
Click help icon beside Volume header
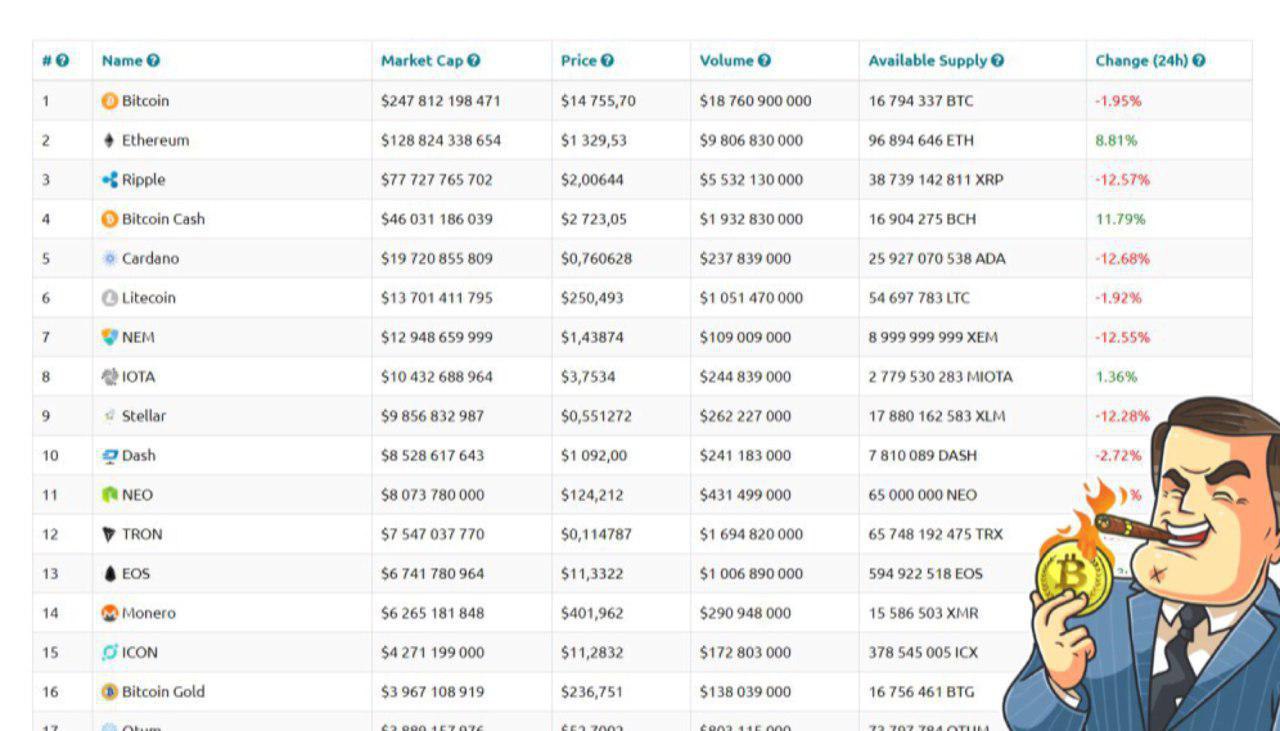tap(764, 61)
